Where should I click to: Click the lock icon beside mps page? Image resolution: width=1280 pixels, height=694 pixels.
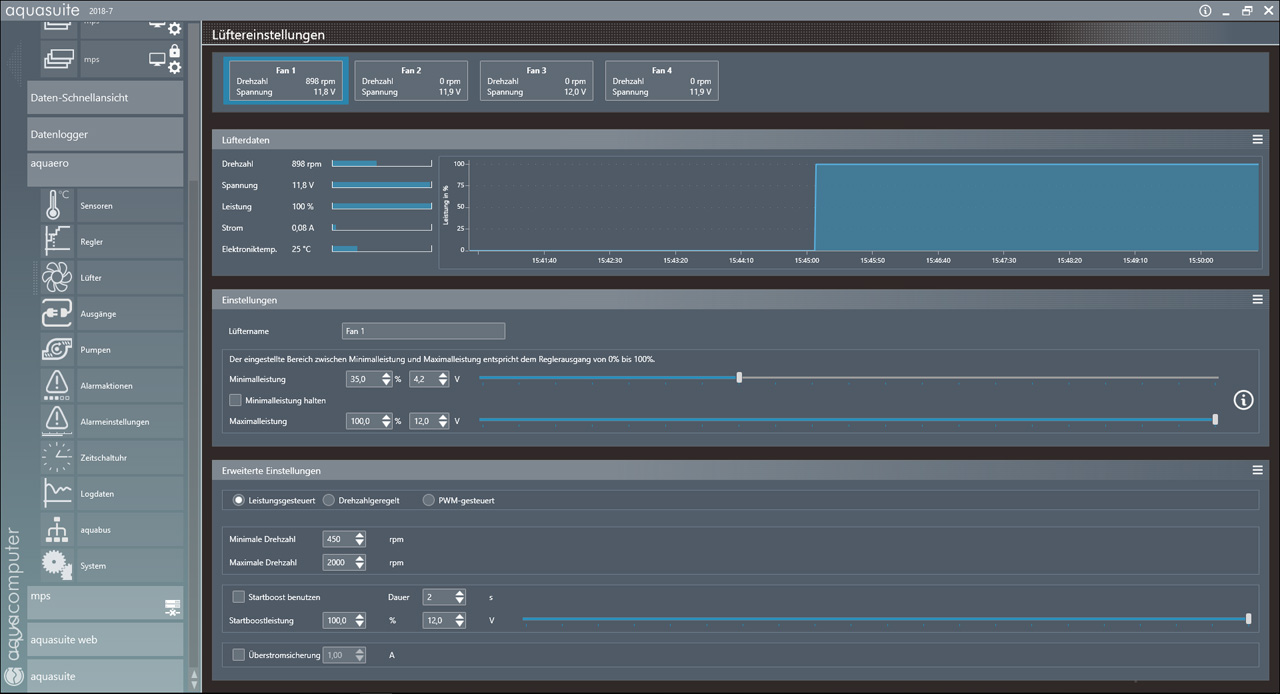(175, 51)
